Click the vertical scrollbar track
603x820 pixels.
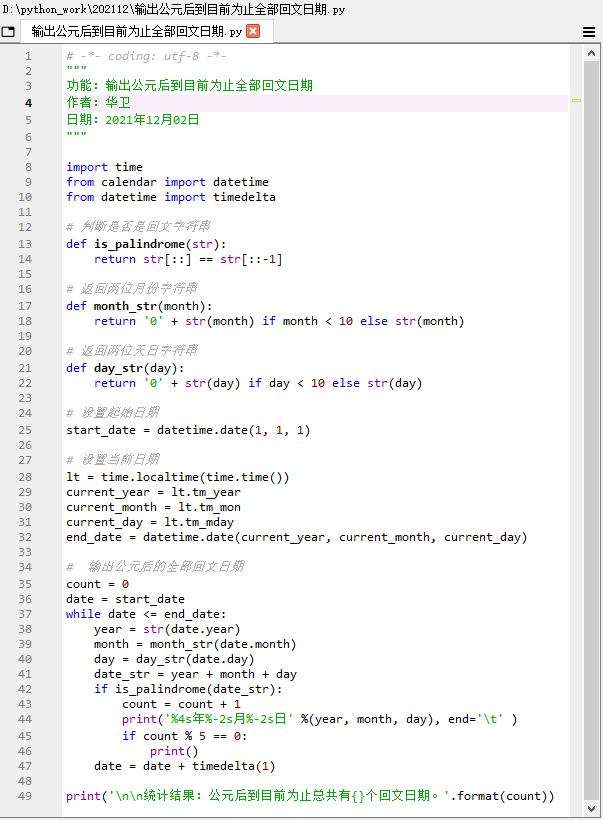[591, 431]
